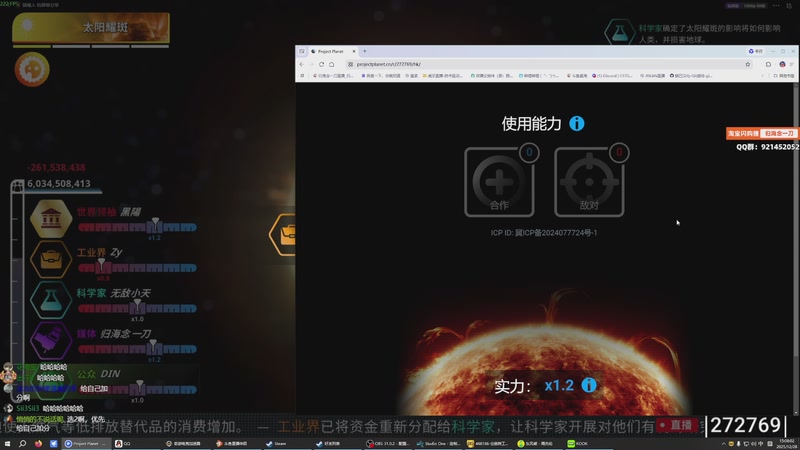Open taskbar search
This screenshot has height=450, width=800.
pyautogui.click(x=22, y=443)
